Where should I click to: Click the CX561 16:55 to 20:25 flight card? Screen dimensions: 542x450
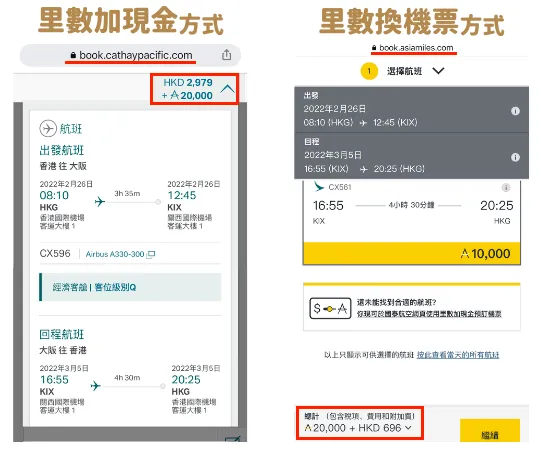coord(412,211)
